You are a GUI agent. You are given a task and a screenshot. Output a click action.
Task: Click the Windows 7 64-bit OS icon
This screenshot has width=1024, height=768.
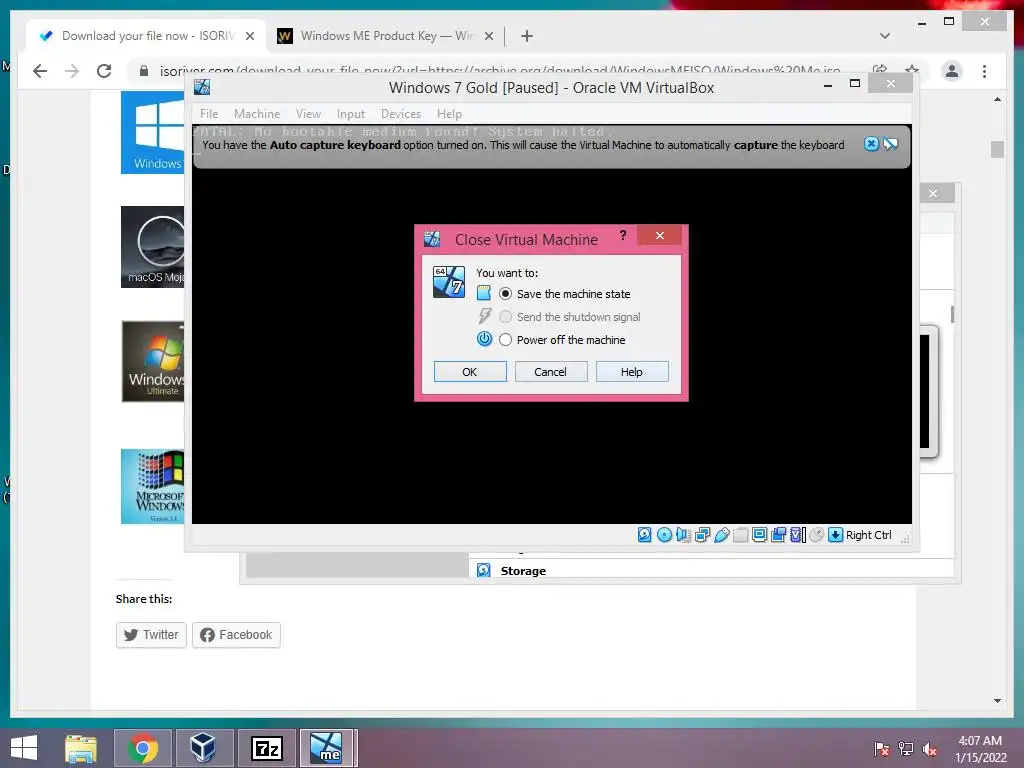(449, 281)
